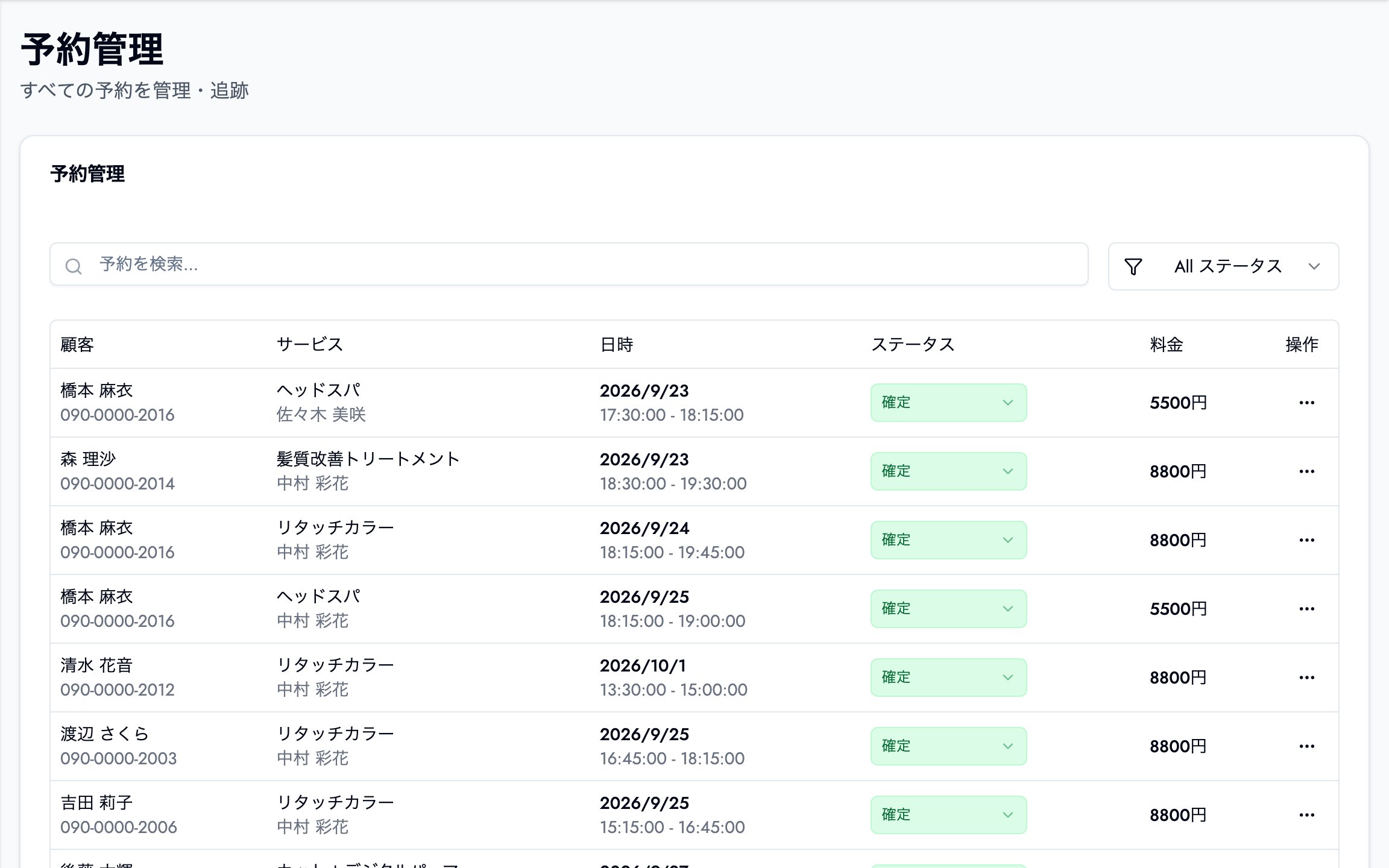The width and height of the screenshot is (1389, 868).
Task: Click date 2026/10/1
Action: pyautogui.click(x=643, y=665)
